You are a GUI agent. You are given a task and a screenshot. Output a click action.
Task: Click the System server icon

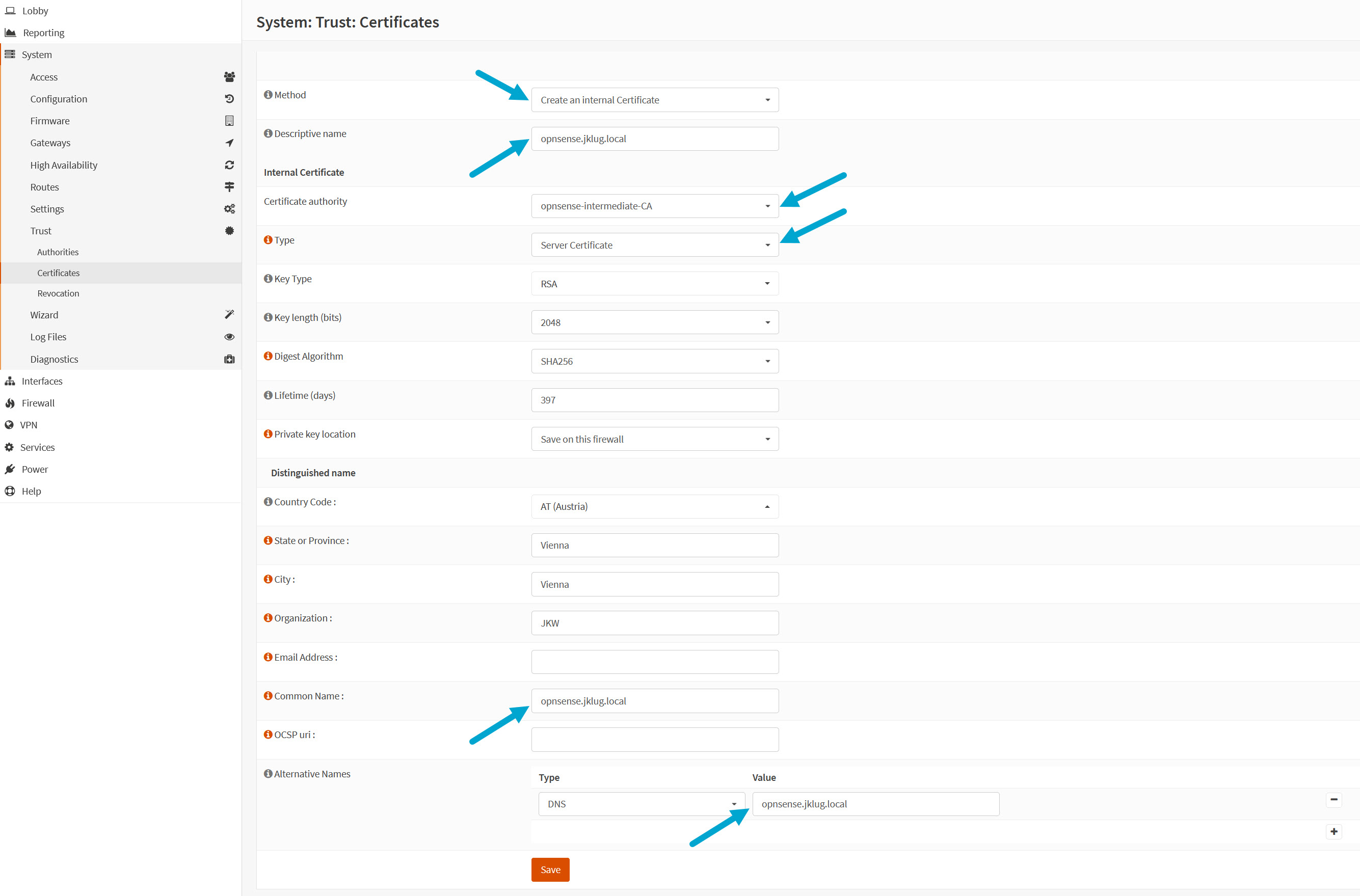coord(10,55)
